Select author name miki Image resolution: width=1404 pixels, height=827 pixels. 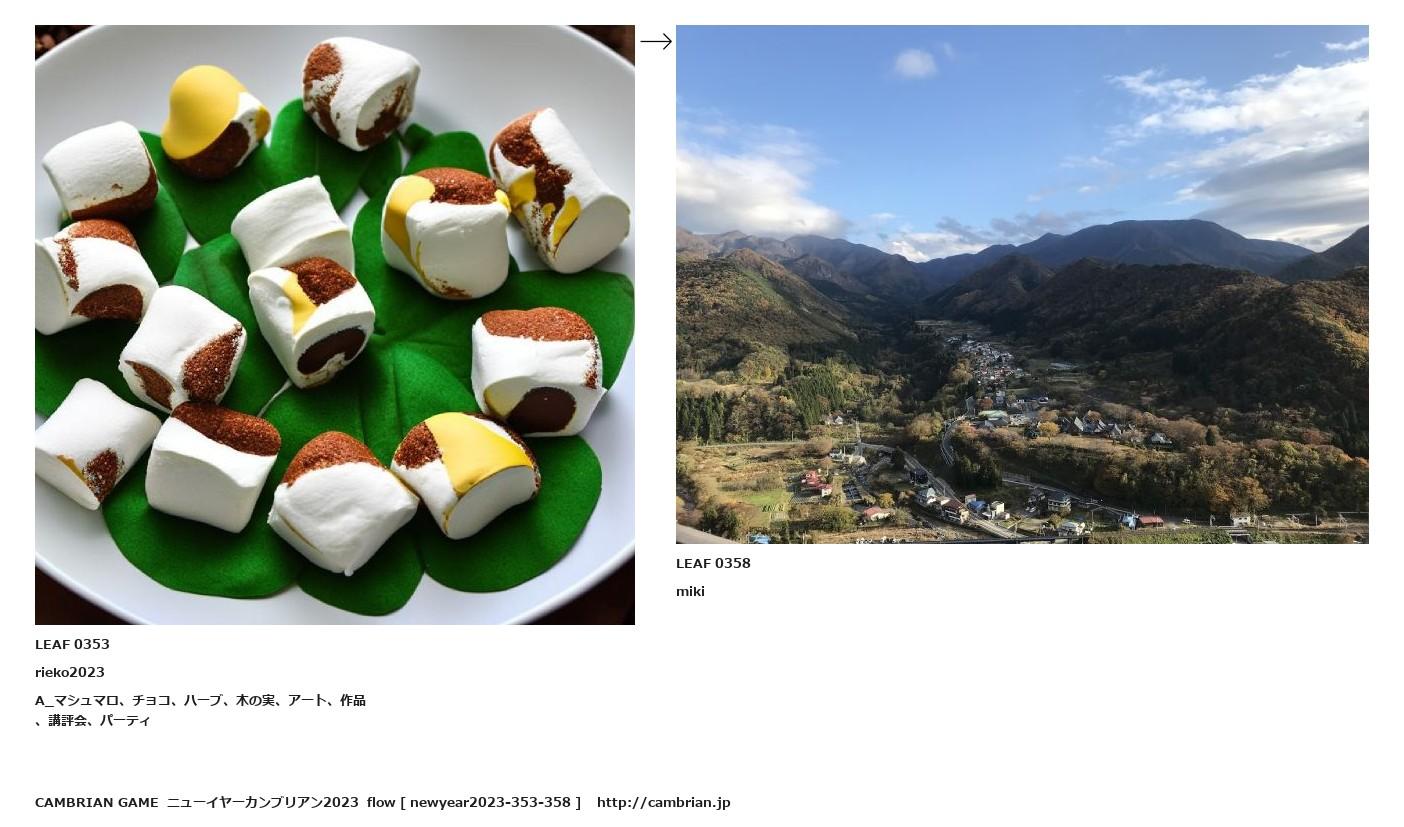pos(690,591)
